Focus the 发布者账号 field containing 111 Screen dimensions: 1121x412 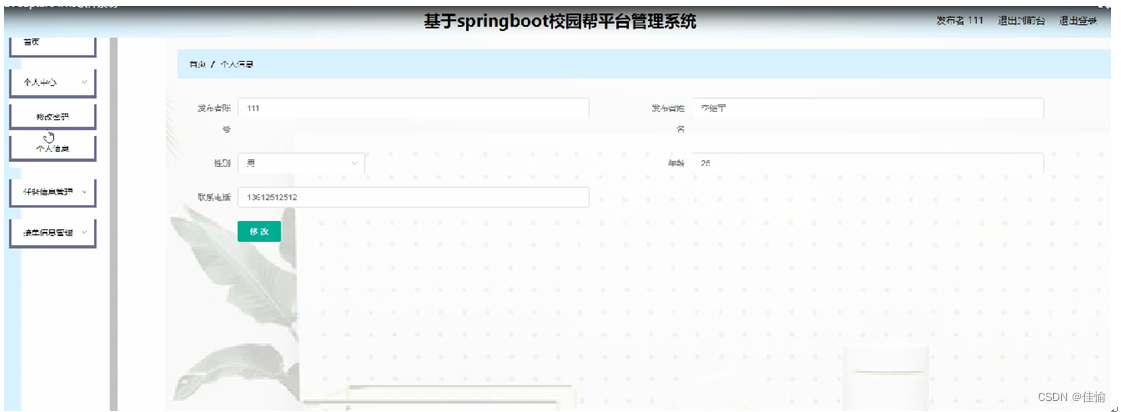(x=413, y=109)
